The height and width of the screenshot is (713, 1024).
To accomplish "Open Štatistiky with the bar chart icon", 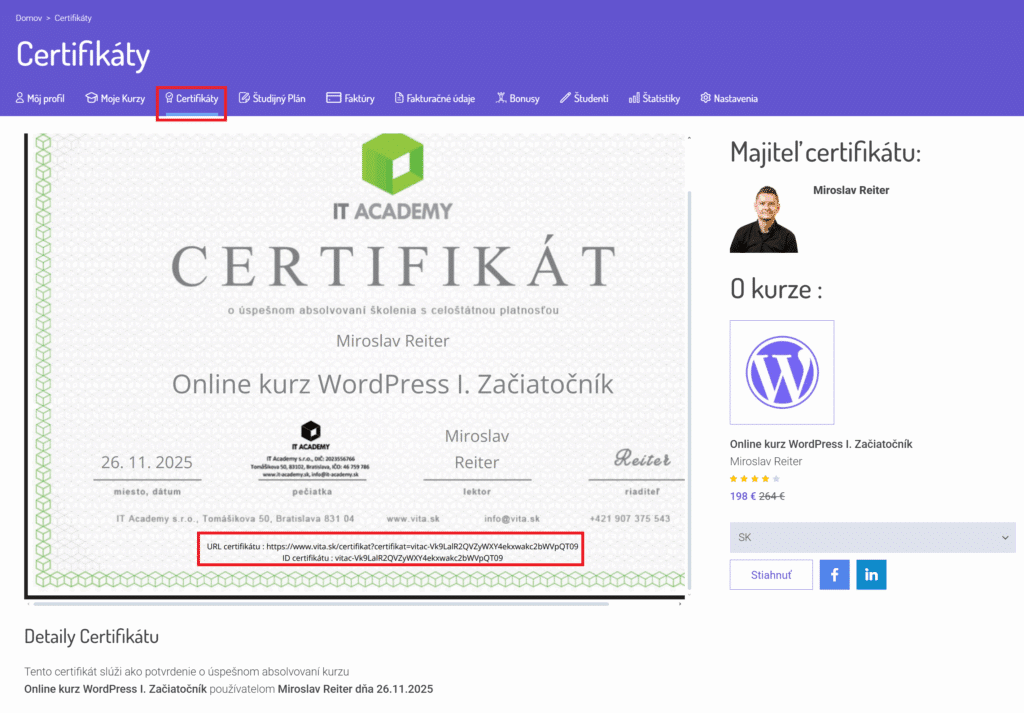I will (633, 98).
